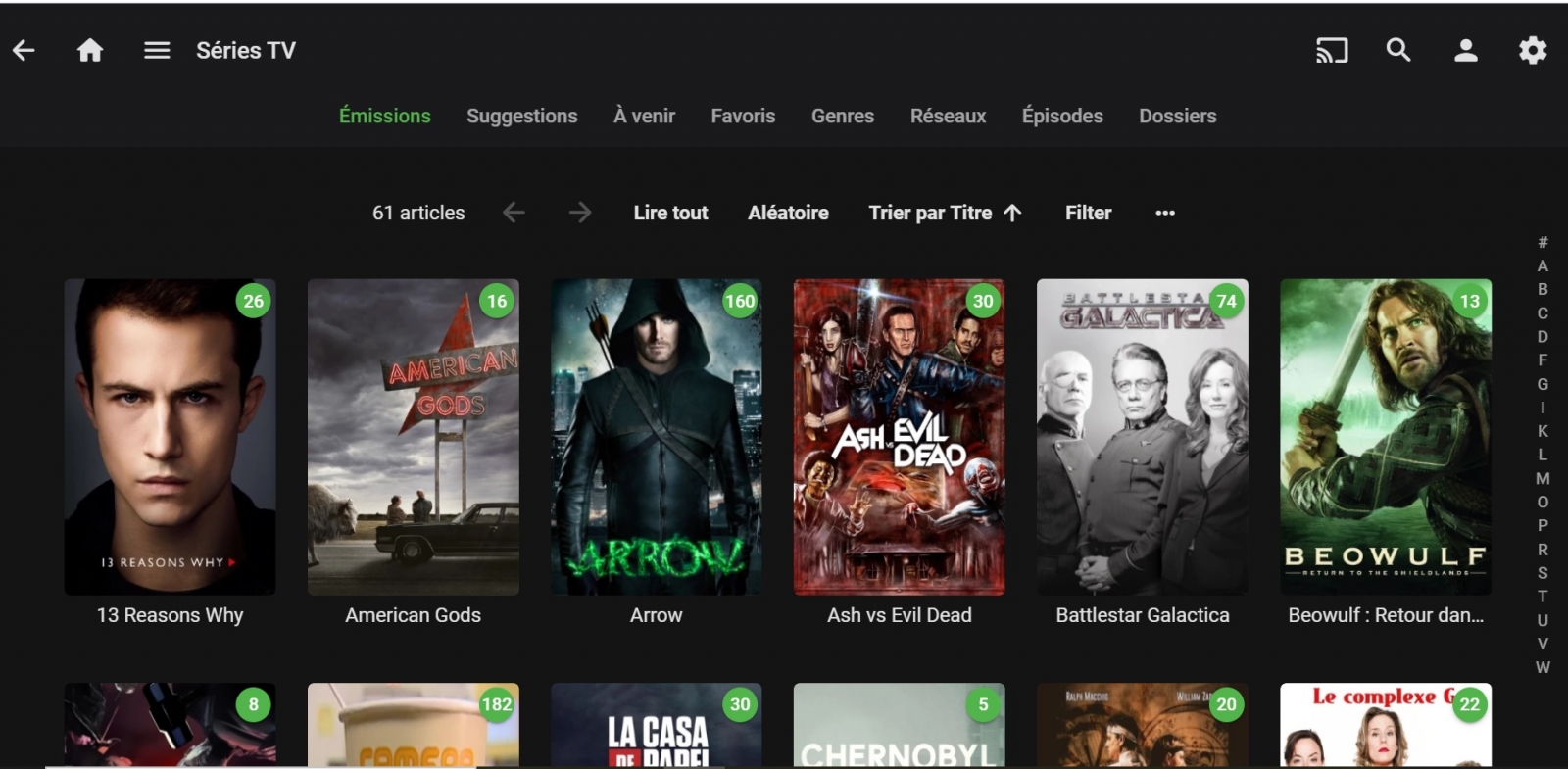This screenshot has height=769, width=1568.
Task: Jump to letter R in alphabet index
Action: click(x=1543, y=550)
